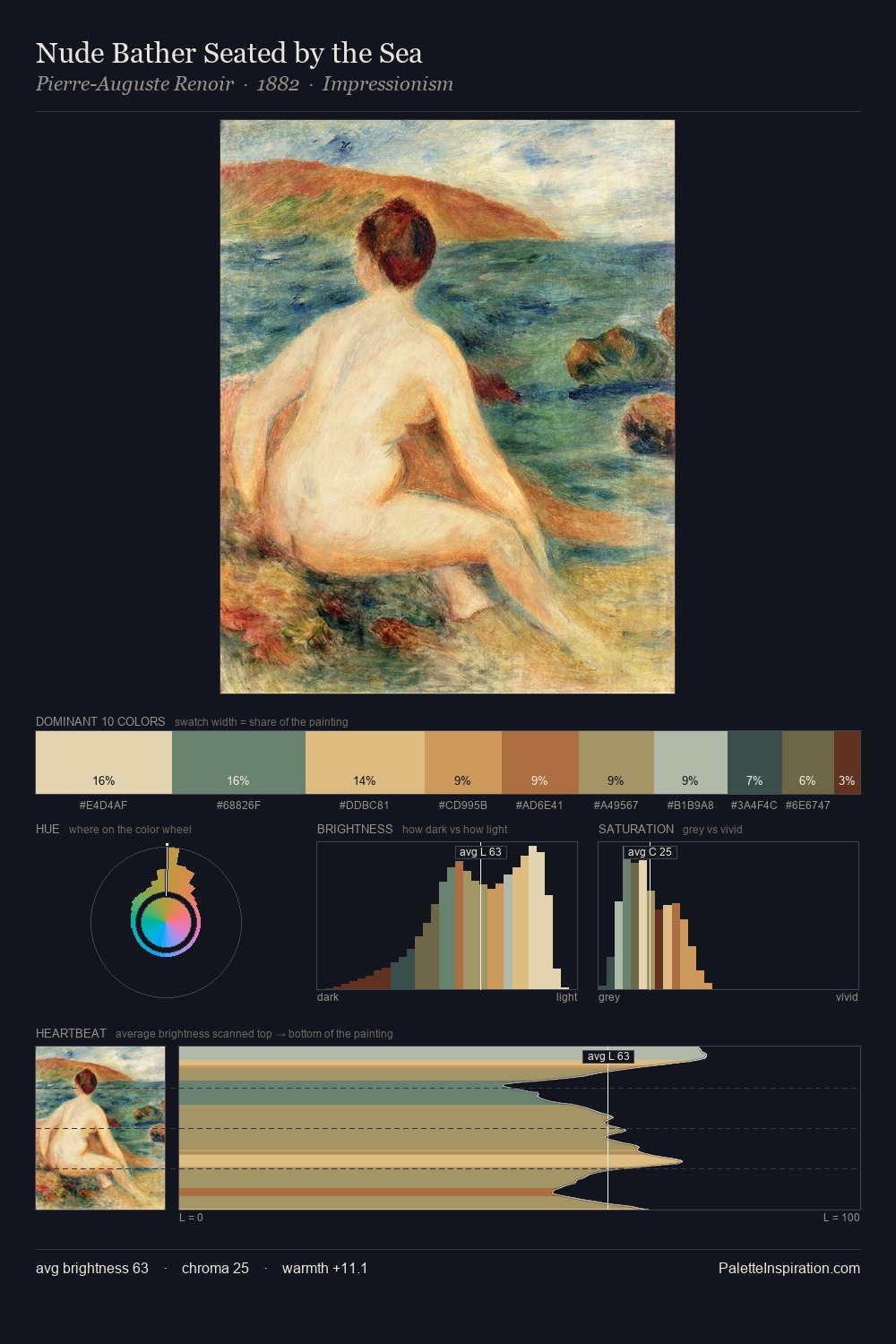Click the painting title heading

(x=229, y=53)
